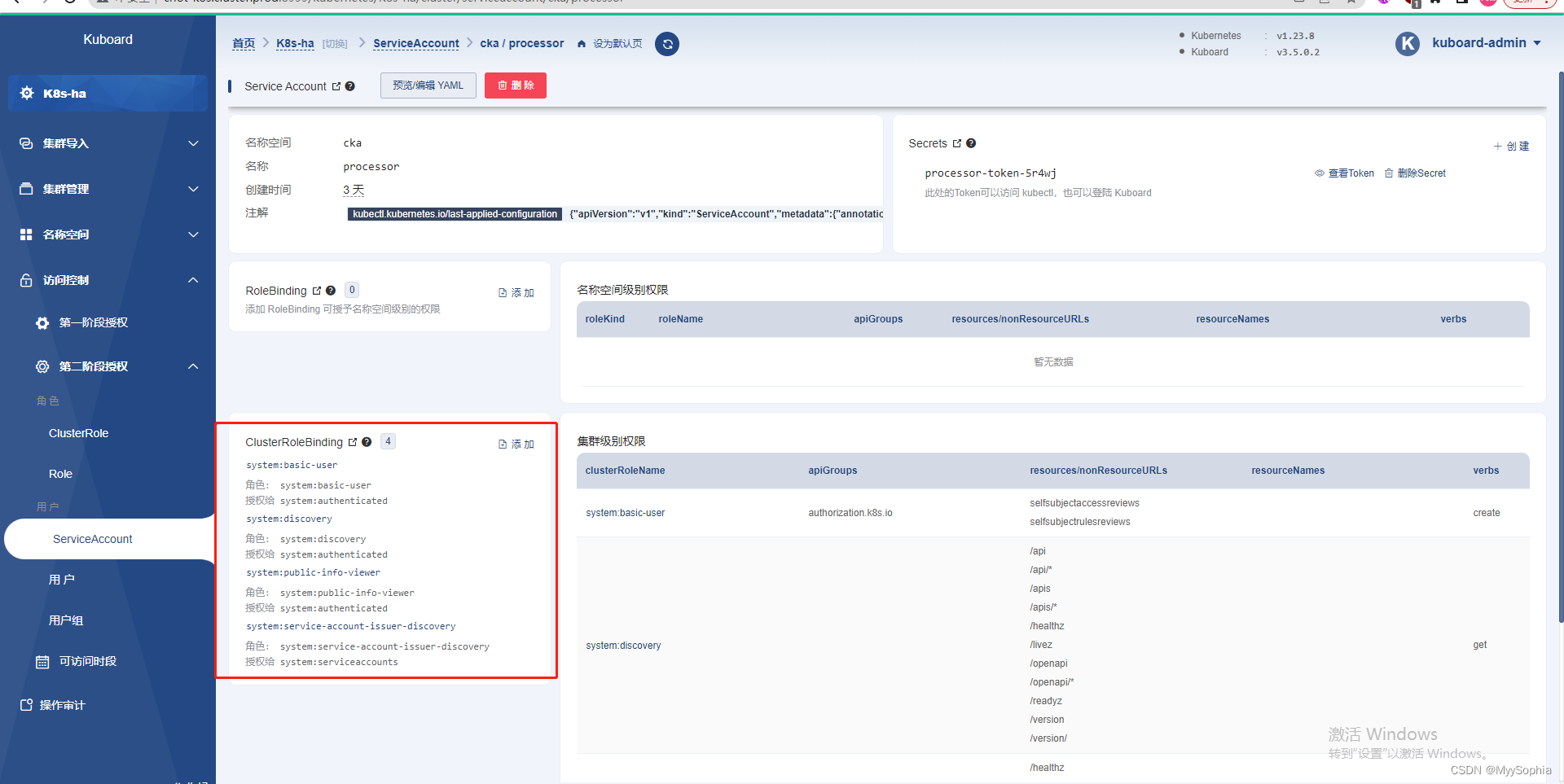Click the trash icon for 删除Secret

[x=1389, y=173]
